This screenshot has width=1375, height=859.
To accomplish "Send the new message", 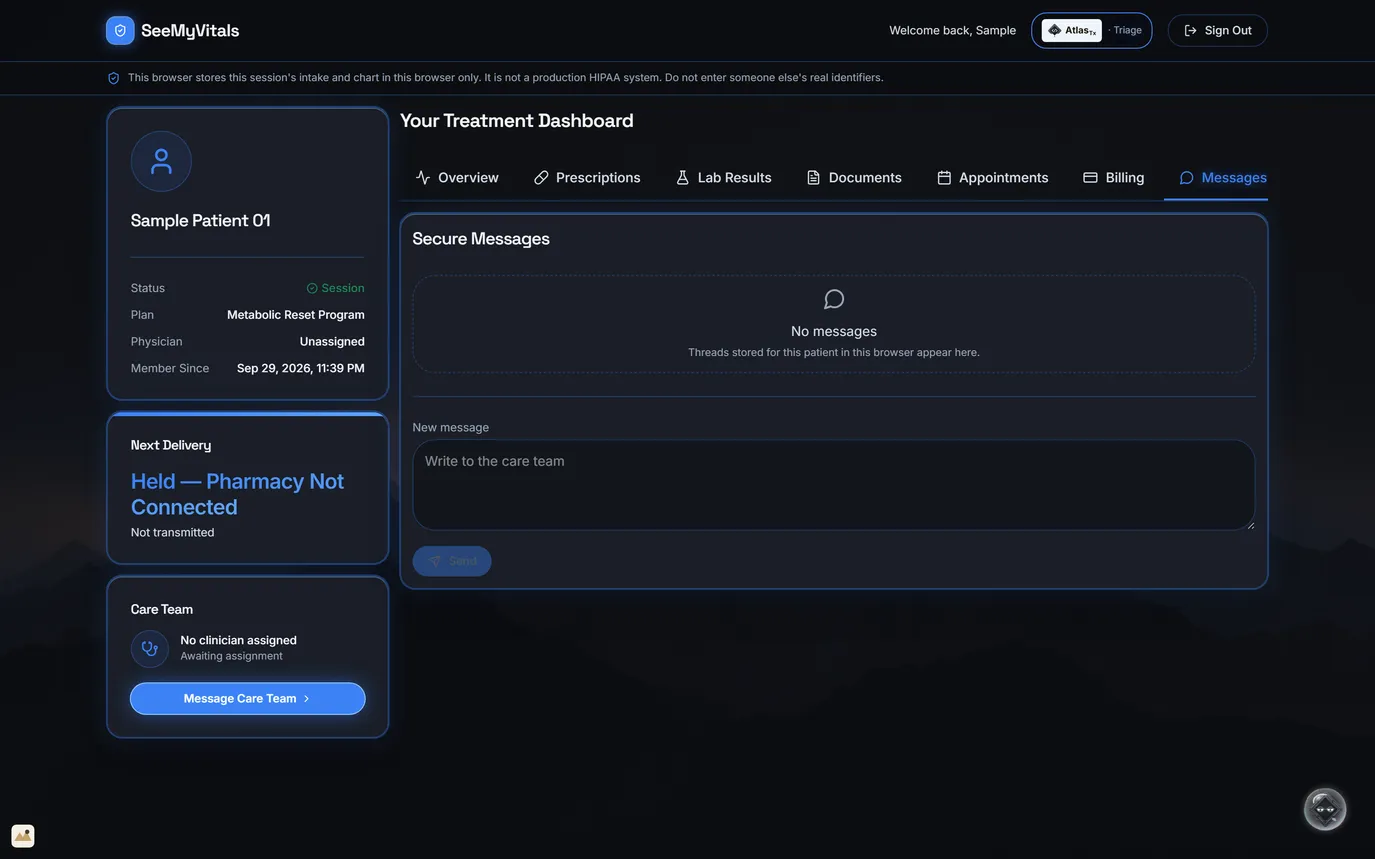I will tap(452, 561).
